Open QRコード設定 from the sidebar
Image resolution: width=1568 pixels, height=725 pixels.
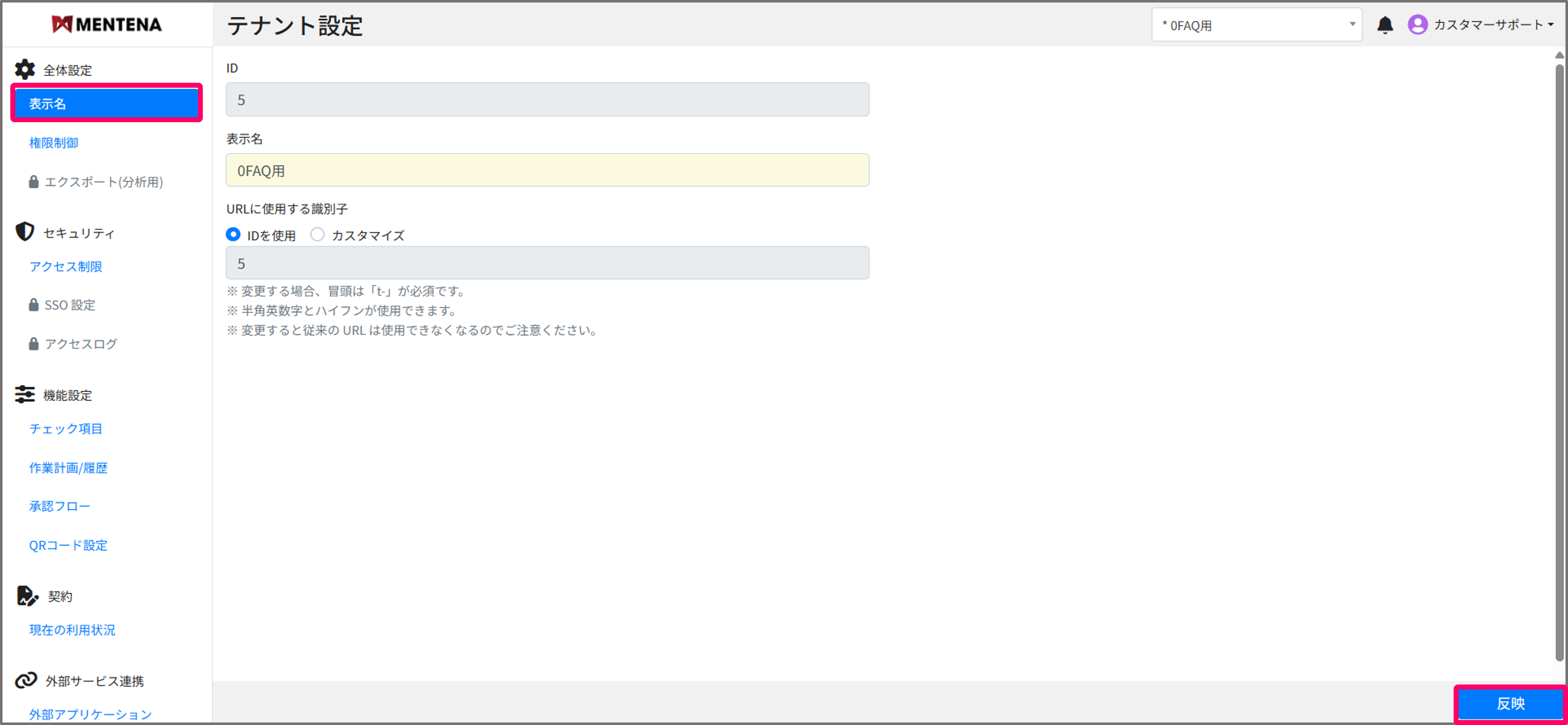68,545
